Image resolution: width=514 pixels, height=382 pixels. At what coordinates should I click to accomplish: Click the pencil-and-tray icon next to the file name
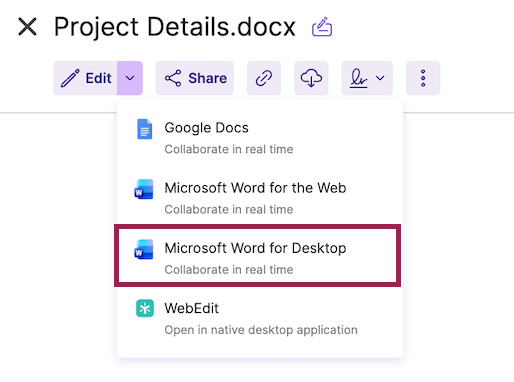tap(322, 26)
